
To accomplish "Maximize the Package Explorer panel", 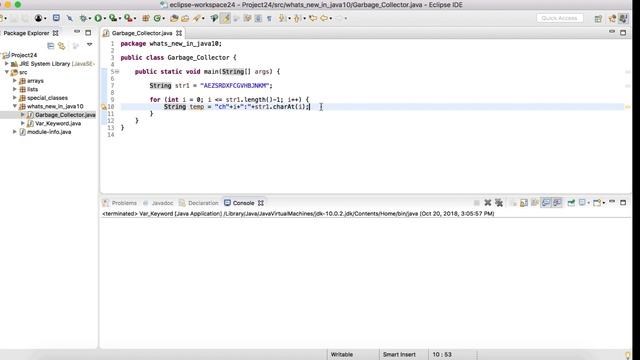I will pos(88,32).
